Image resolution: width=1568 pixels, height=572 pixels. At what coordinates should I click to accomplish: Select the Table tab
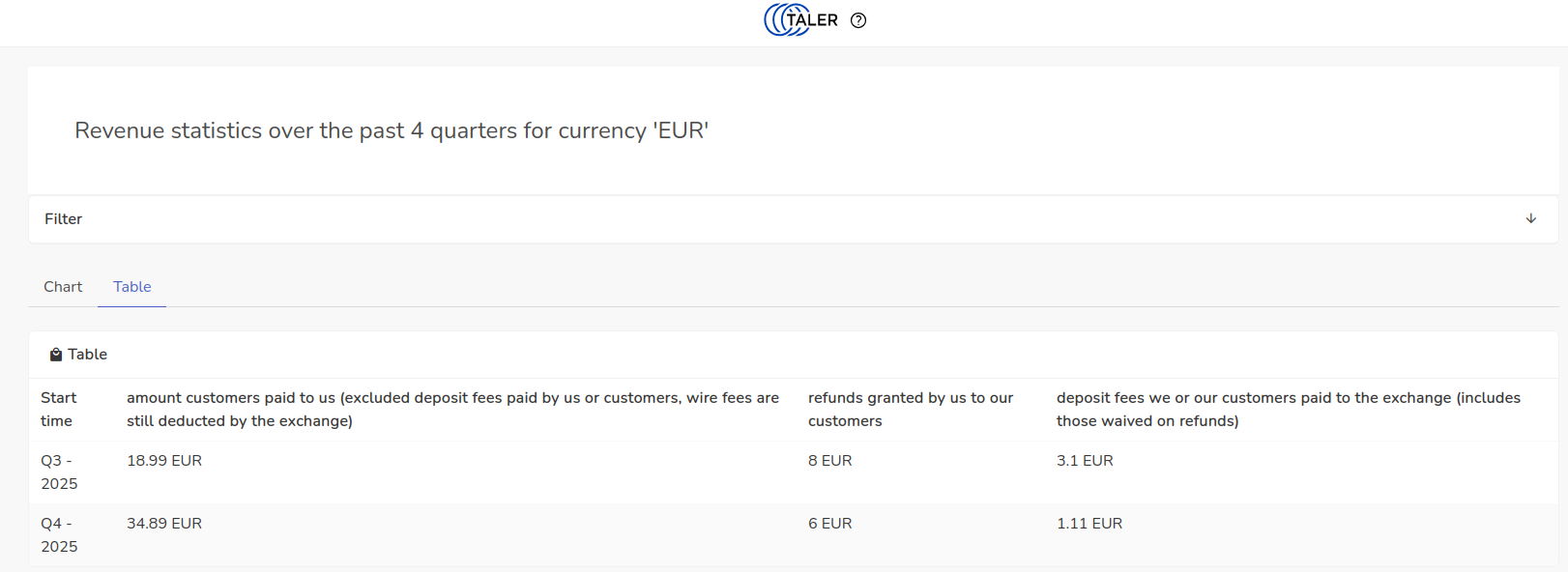coord(132,287)
